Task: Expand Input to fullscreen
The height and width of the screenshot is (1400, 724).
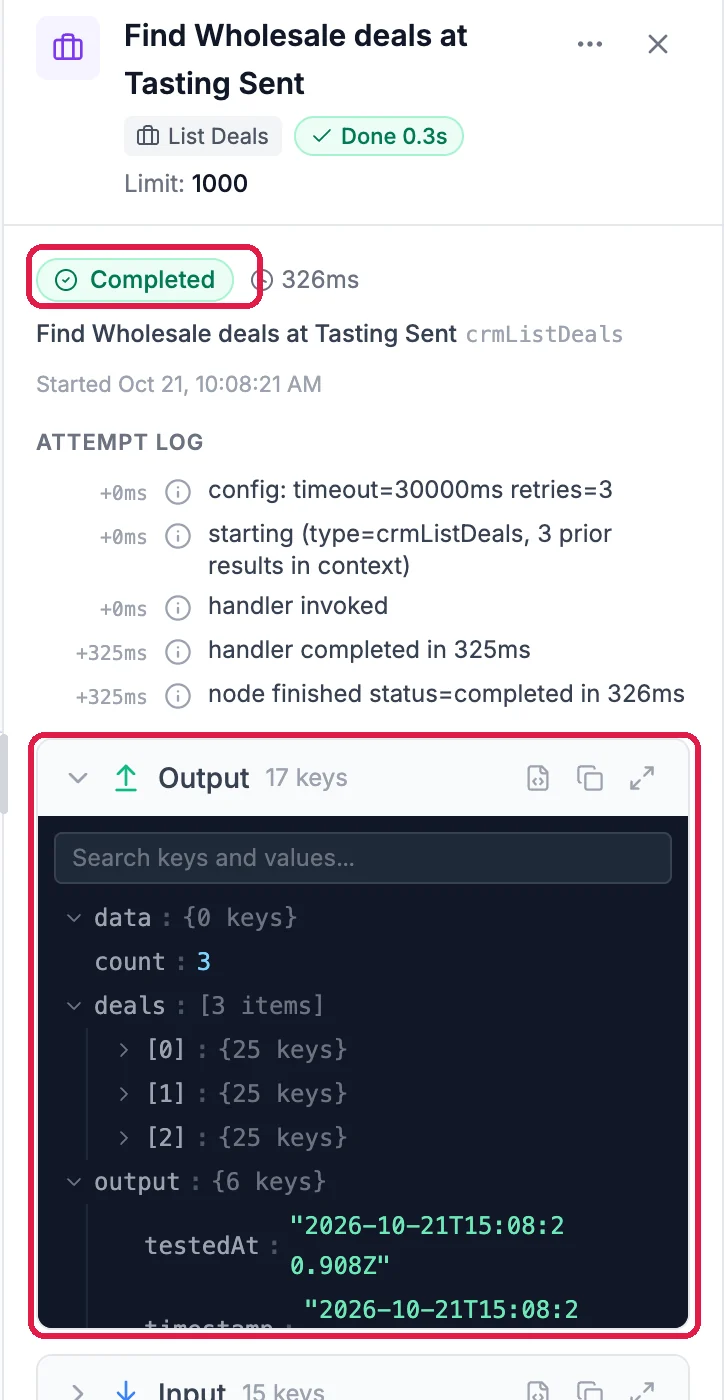Action: 642,1391
